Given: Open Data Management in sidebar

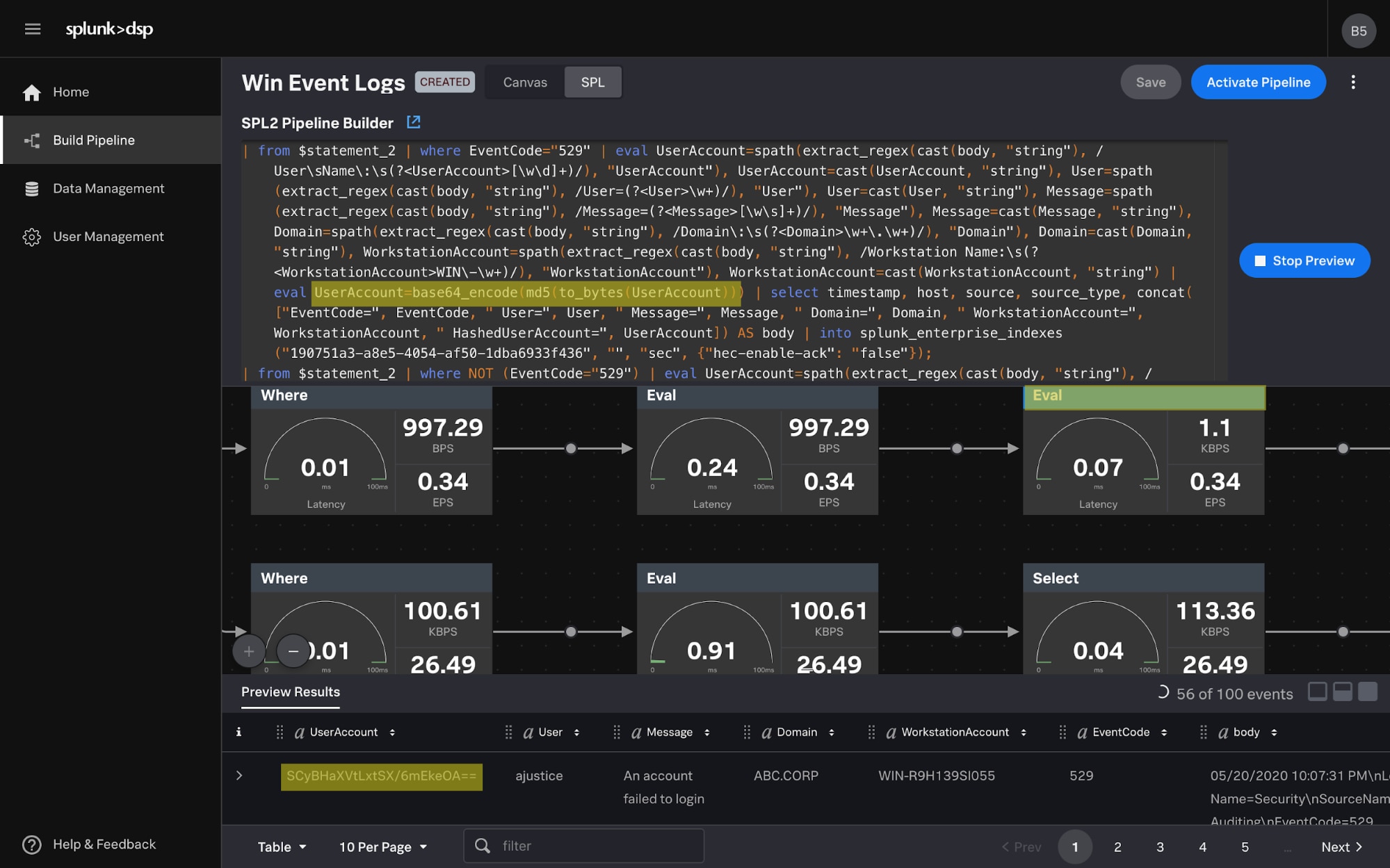Looking at the screenshot, I should pos(111,188).
